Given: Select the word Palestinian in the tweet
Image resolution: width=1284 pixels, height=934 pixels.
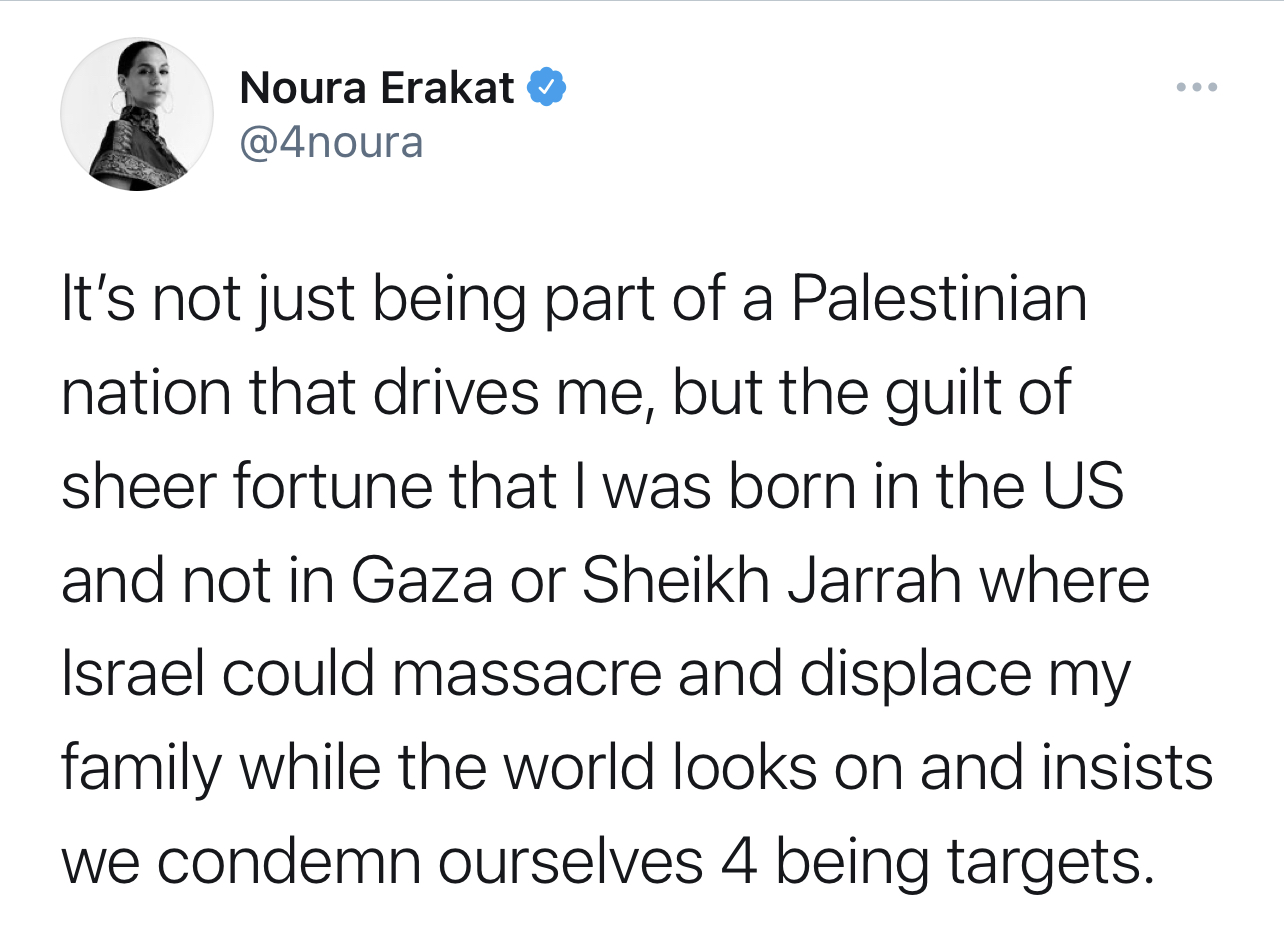Looking at the screenshot, I should [x=939, y=300].
